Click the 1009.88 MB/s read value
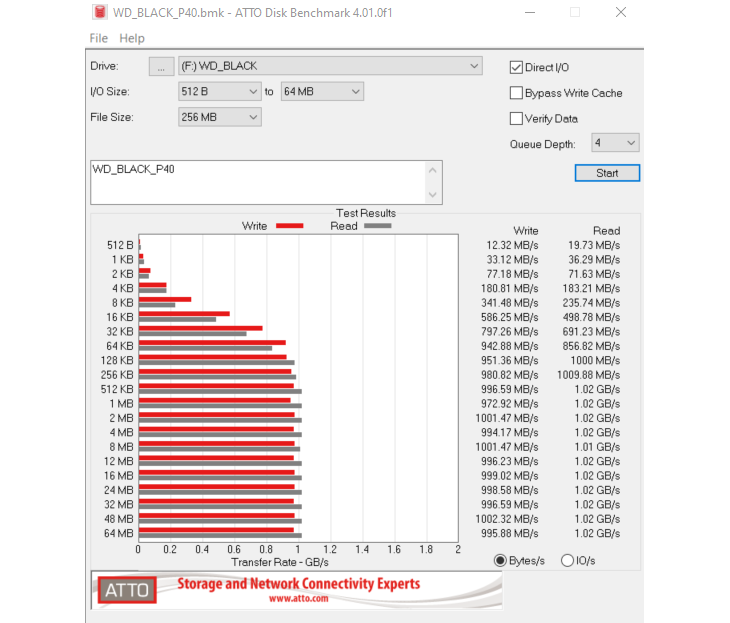 588,375
